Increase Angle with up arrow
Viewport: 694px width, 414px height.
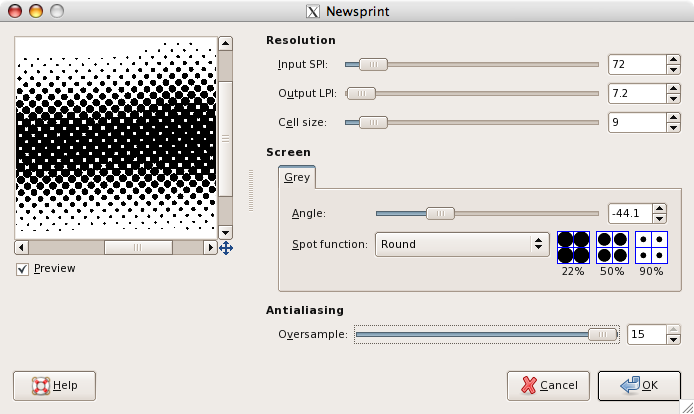[659, 209]
